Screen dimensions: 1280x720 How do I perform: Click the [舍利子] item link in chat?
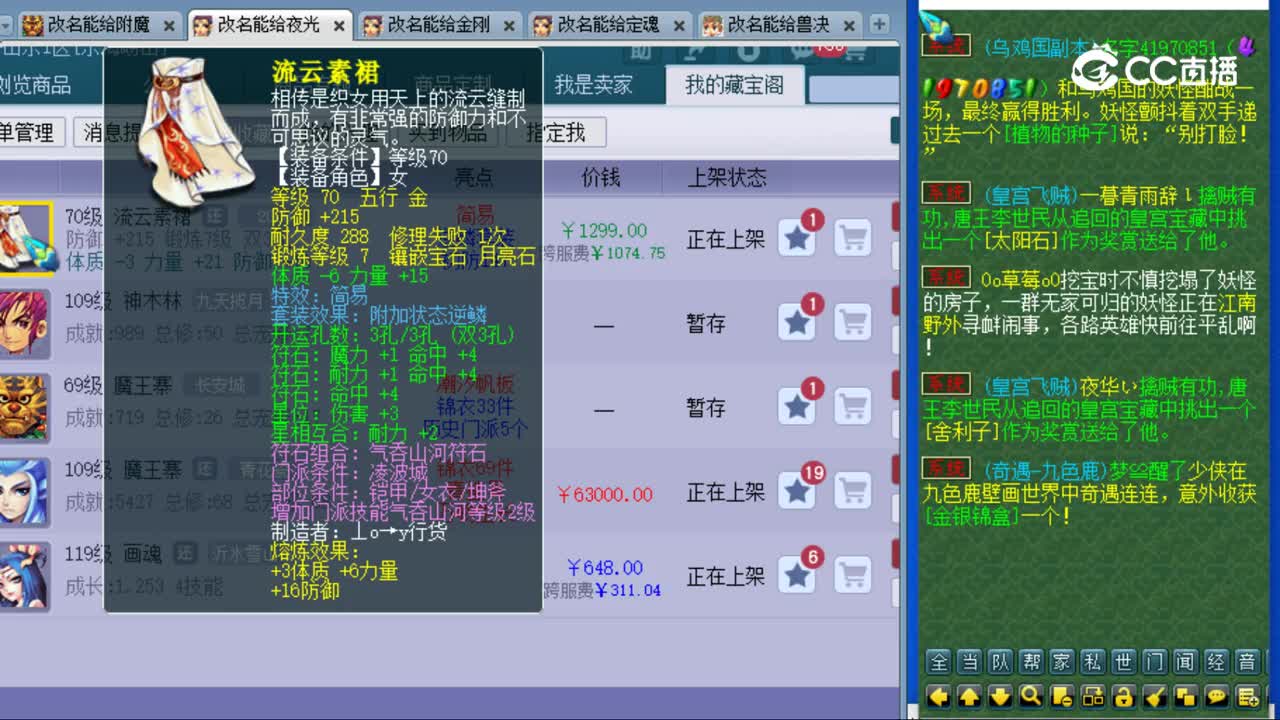[x=961, y=432]
